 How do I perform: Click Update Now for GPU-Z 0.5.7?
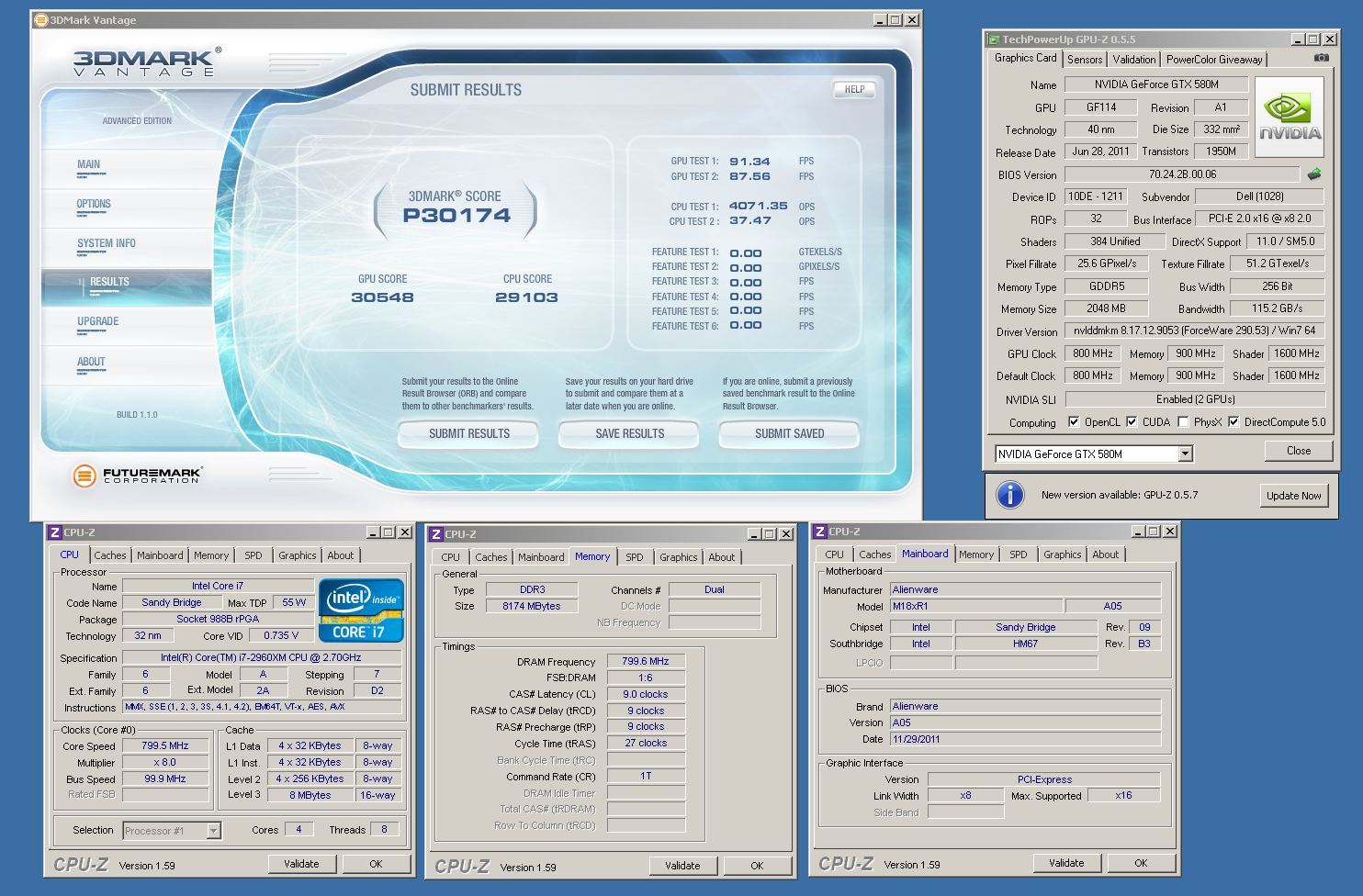1293,496
